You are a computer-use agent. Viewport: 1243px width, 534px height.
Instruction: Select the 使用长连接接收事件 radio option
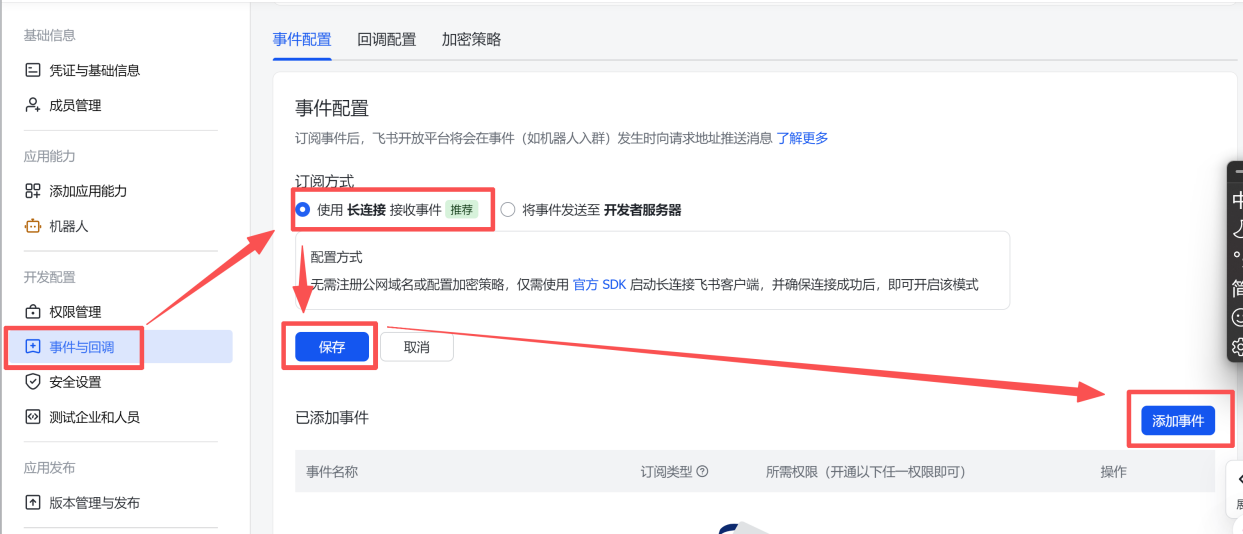[x=302, y=210]
